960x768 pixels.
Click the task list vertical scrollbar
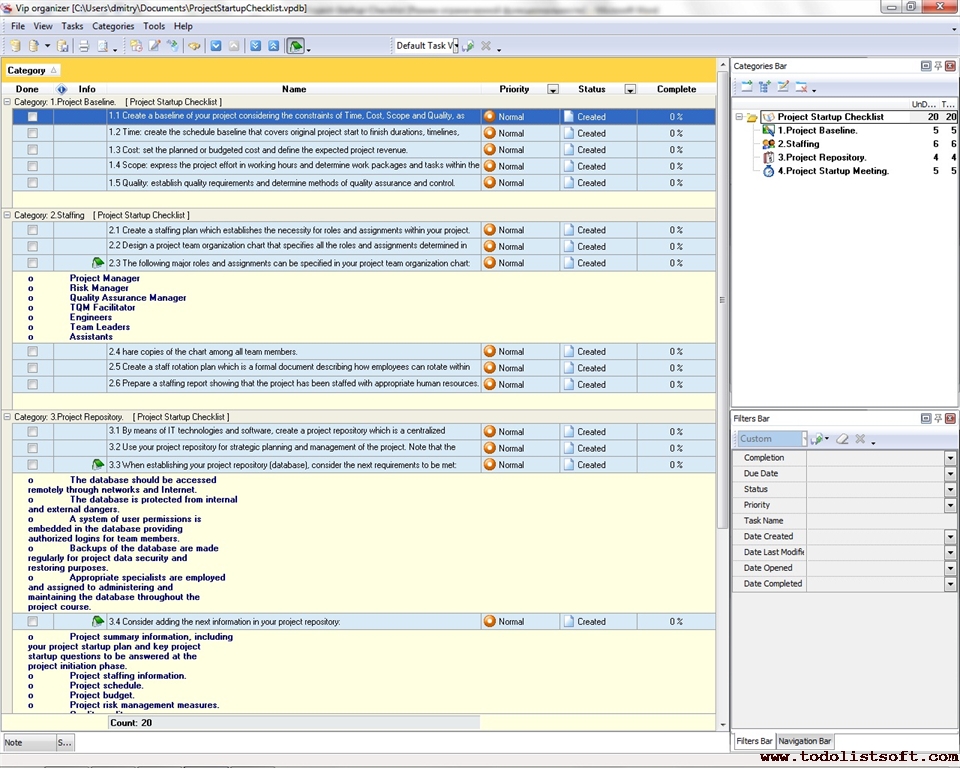pos(723,300)
